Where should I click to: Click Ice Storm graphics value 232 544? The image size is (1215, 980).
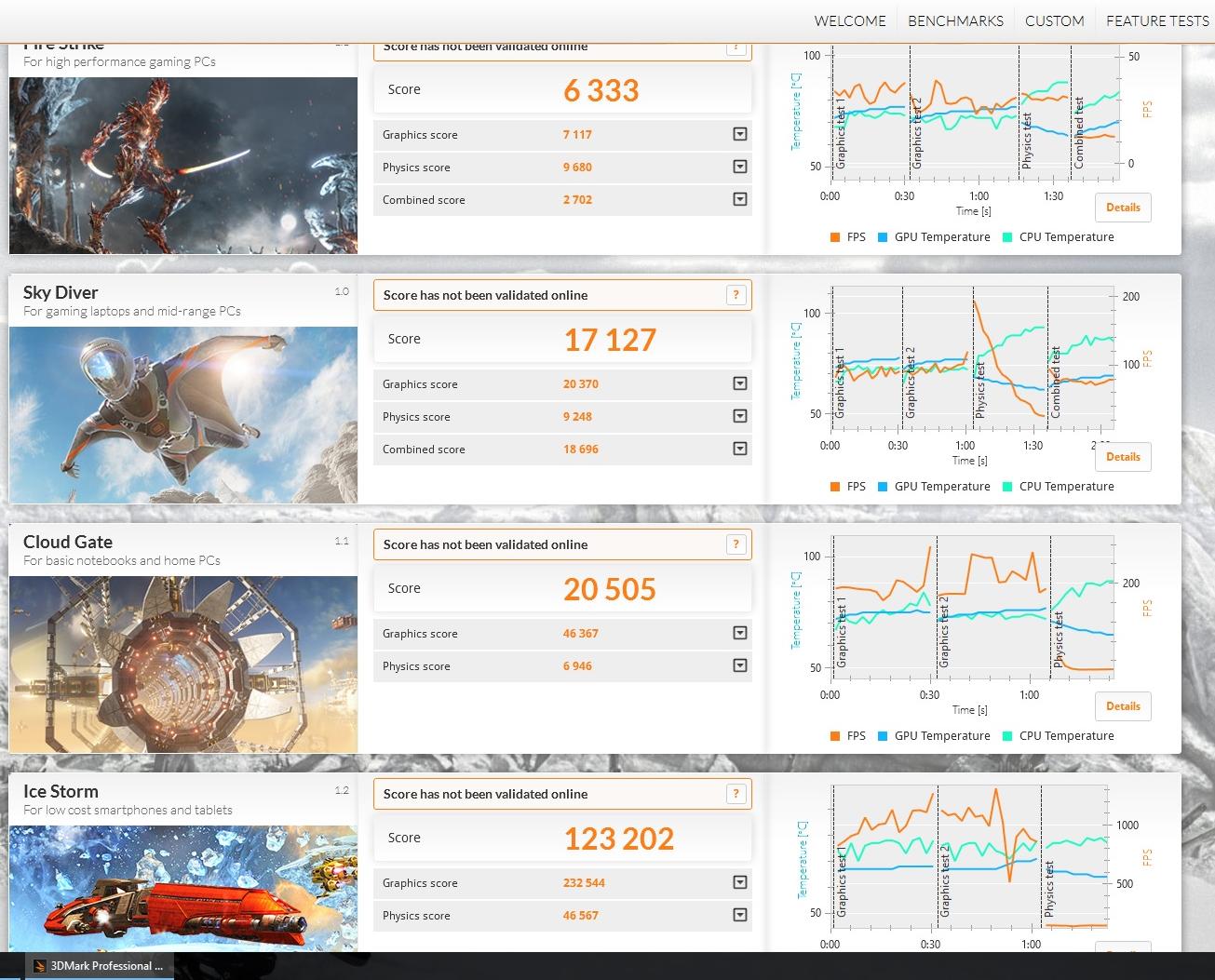tap(584, 882)
